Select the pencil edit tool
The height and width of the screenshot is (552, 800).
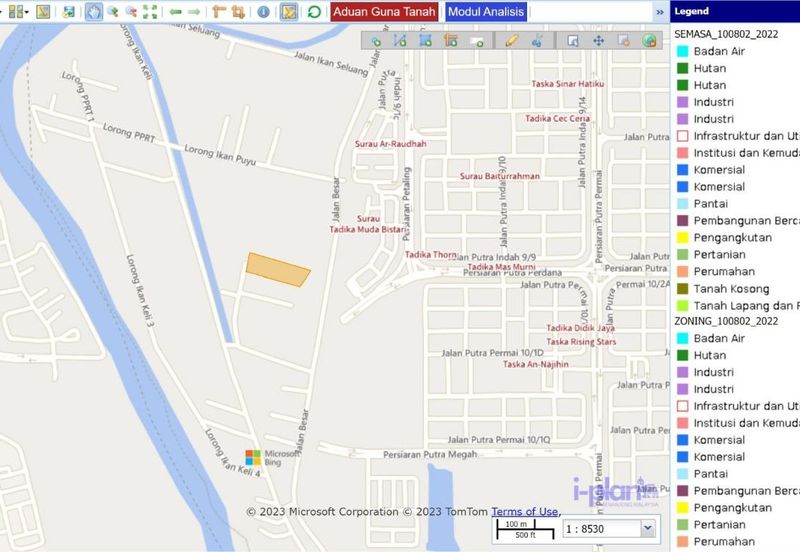click(512, 41)
